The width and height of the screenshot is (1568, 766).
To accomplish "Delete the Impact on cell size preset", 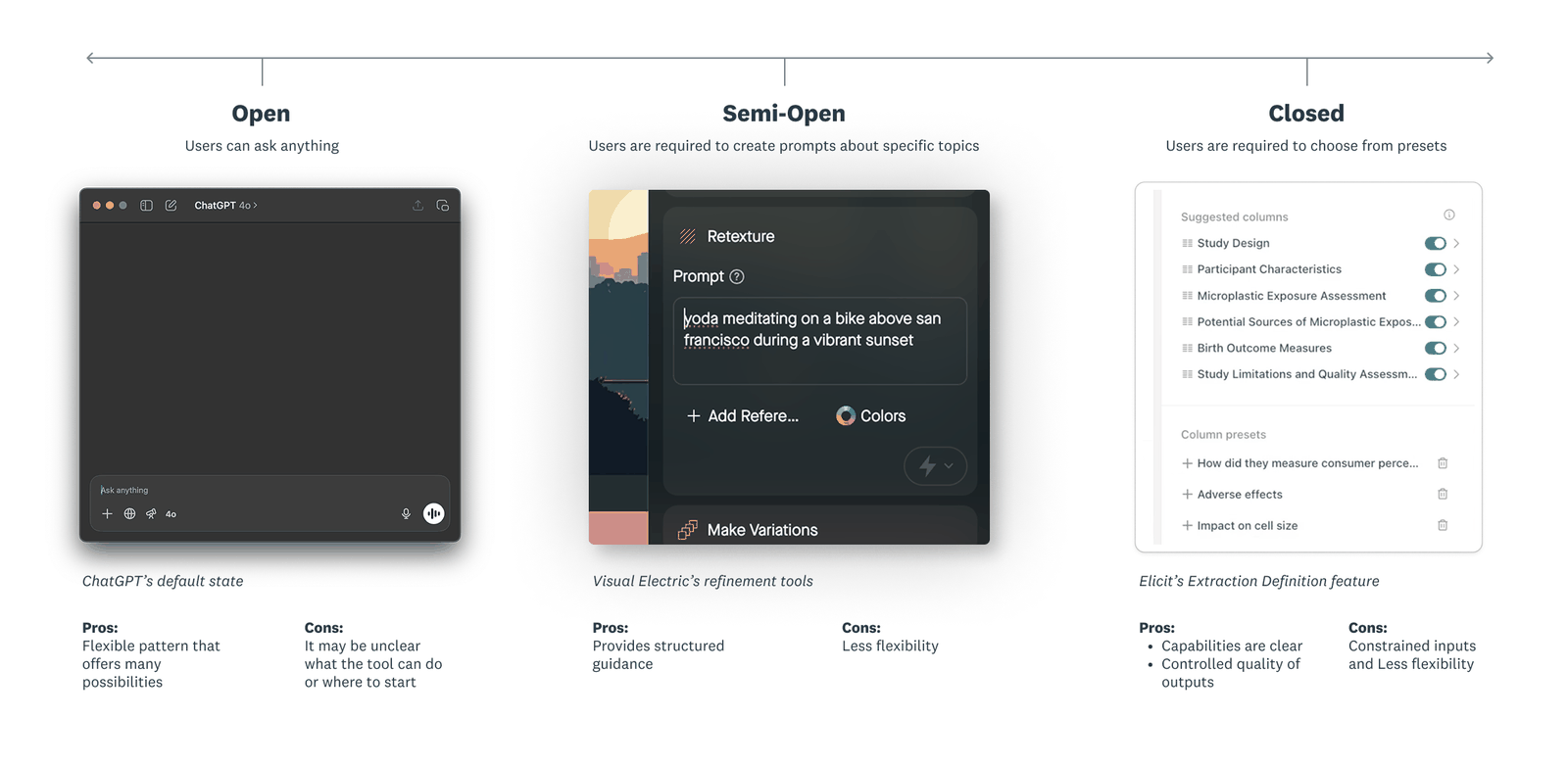I will click(1443, 526).
